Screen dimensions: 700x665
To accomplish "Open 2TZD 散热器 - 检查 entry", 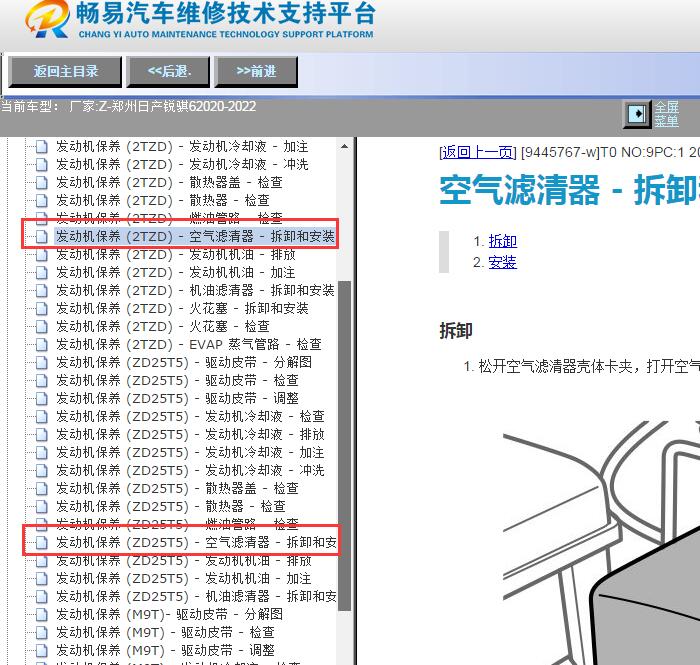I will [162, 200].
